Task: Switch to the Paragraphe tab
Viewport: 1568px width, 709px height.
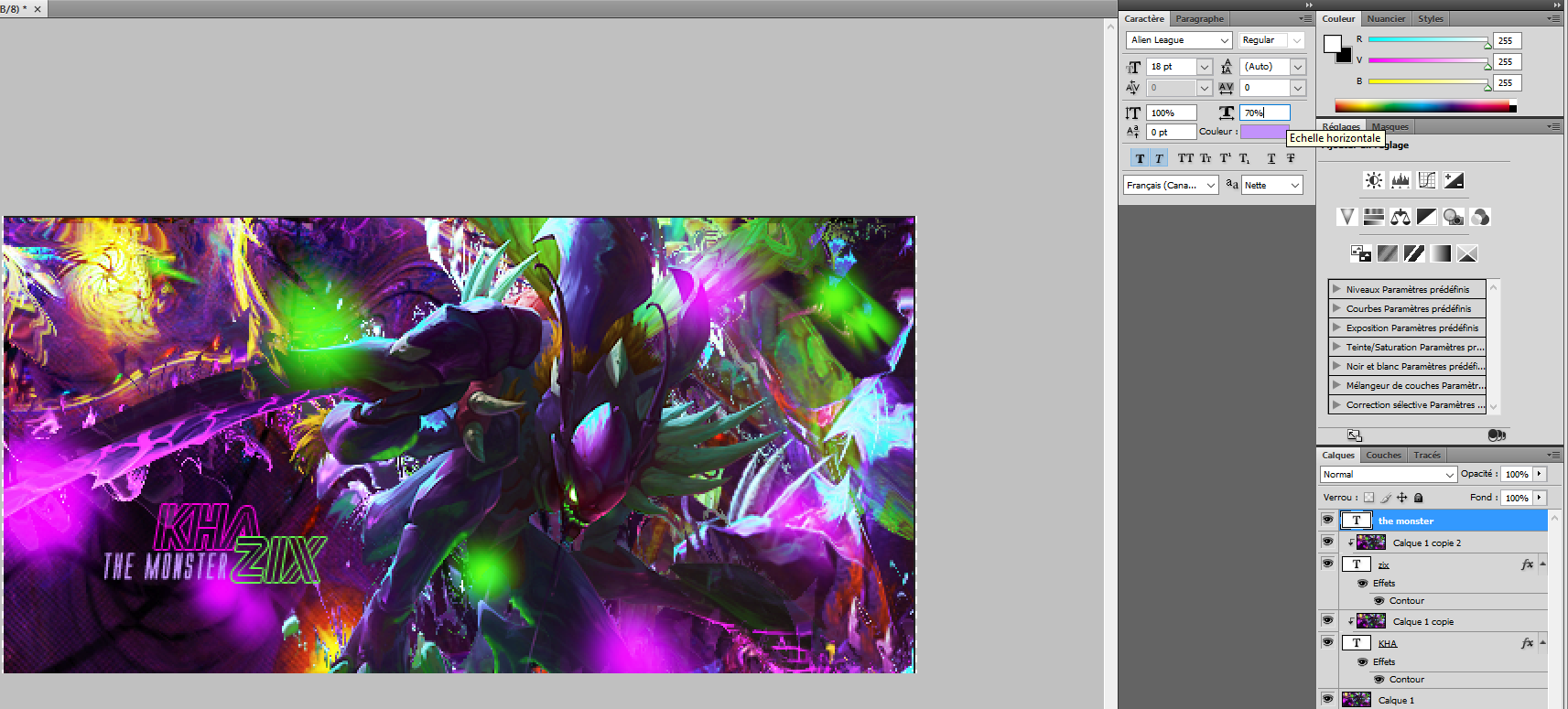Action: pyautogui.click(x=1199, y=18)
